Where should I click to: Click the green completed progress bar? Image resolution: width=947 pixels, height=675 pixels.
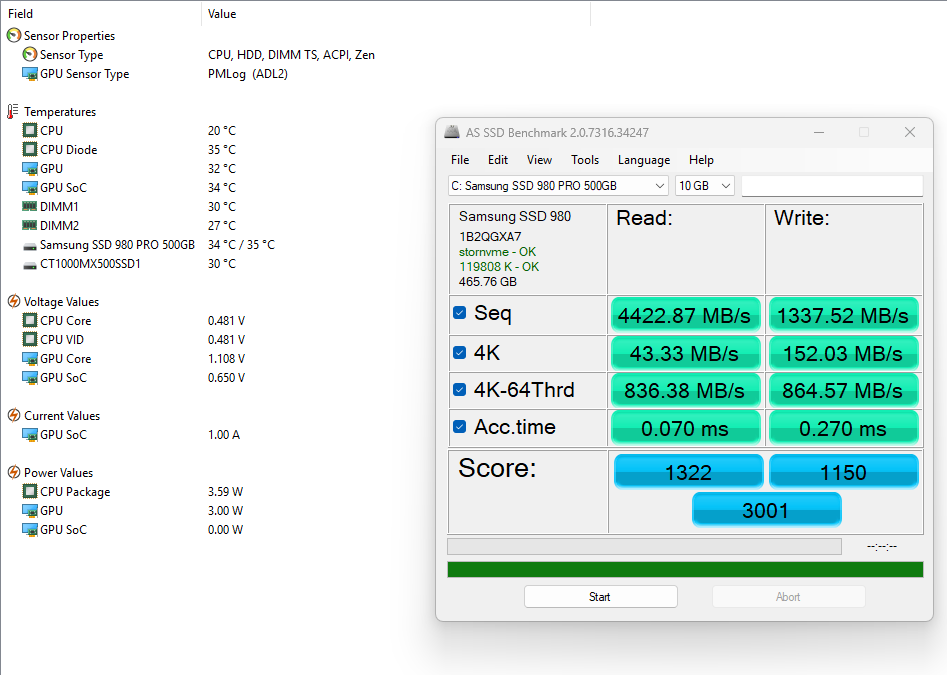[x=685, y=569]
